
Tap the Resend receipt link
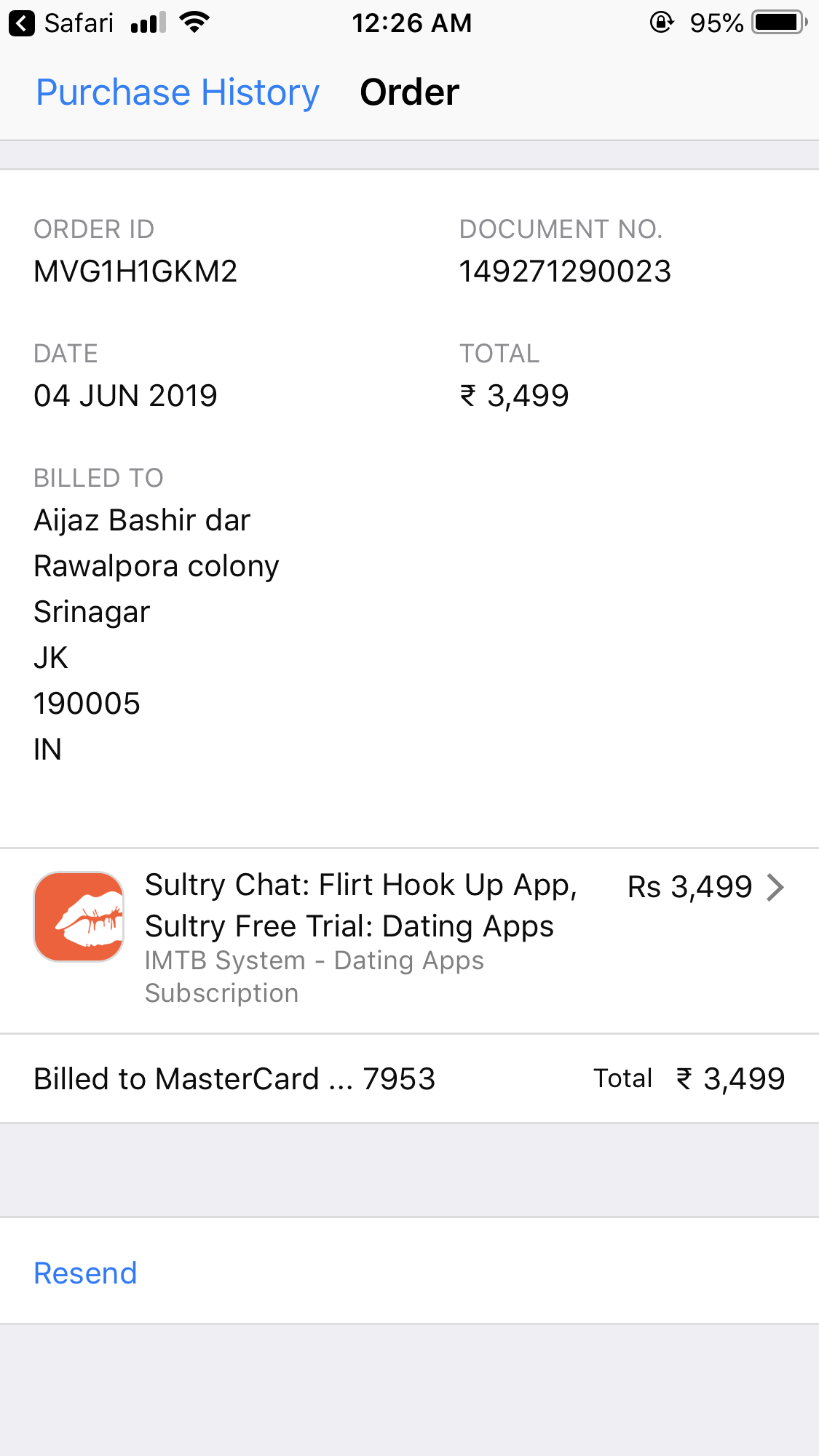(85, 1273)
